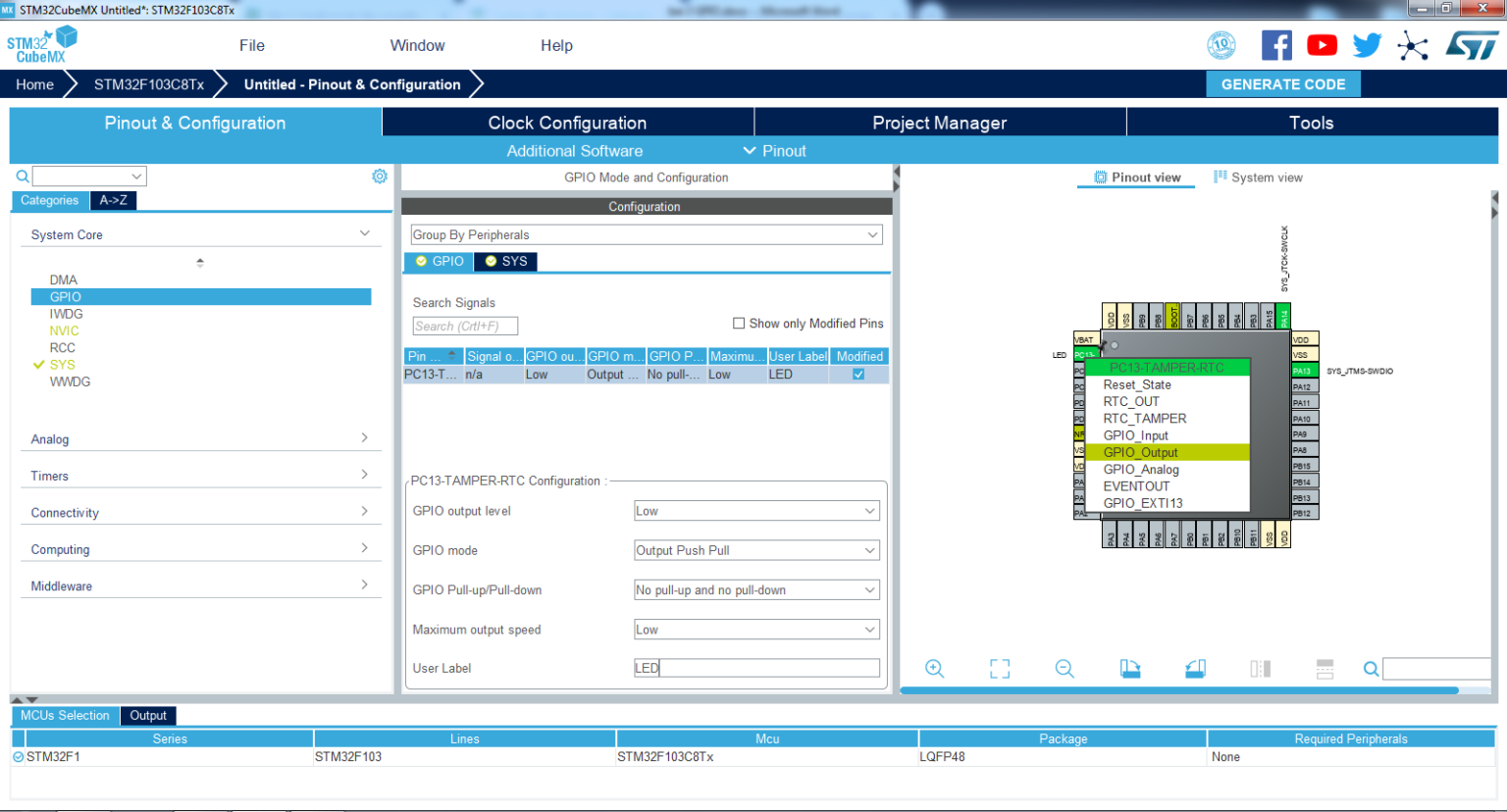This screenshot has height=812, width=1507.
Task: Click the ST community network icon
Action: coord(1413,45)
